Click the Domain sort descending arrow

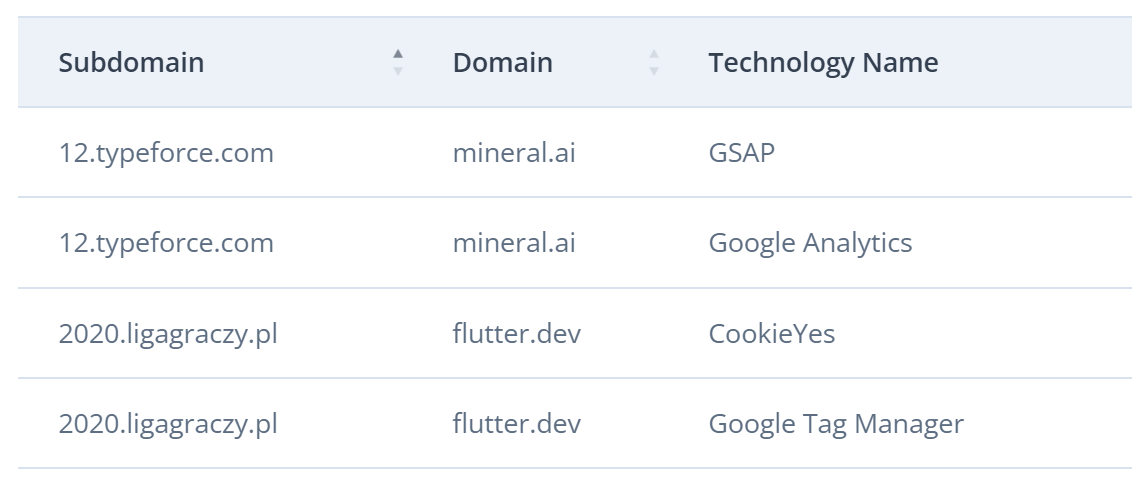pos(654,71)
